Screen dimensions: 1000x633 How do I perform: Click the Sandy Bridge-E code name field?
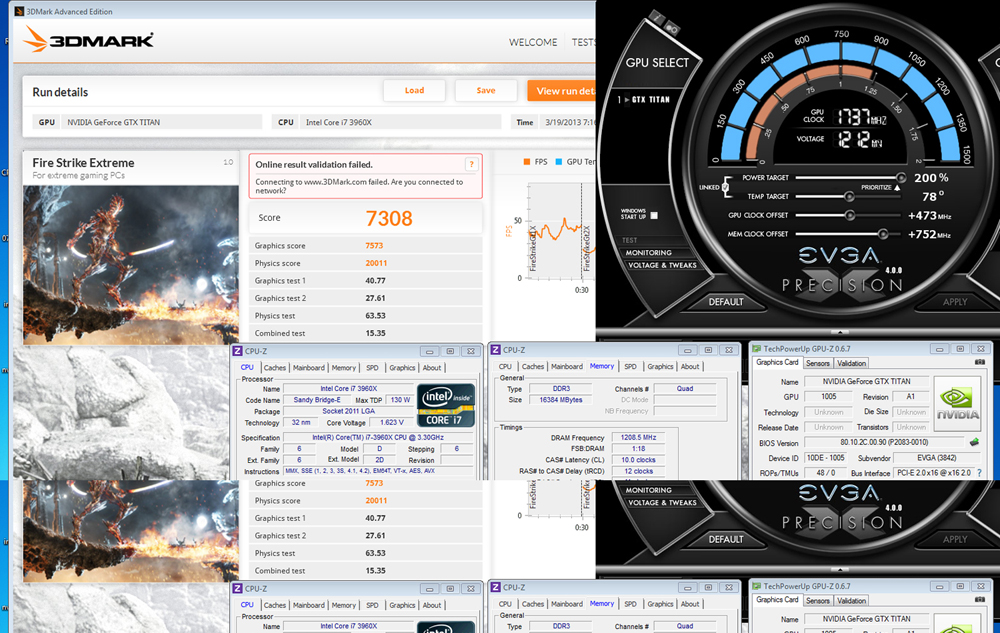coord(317,400)
